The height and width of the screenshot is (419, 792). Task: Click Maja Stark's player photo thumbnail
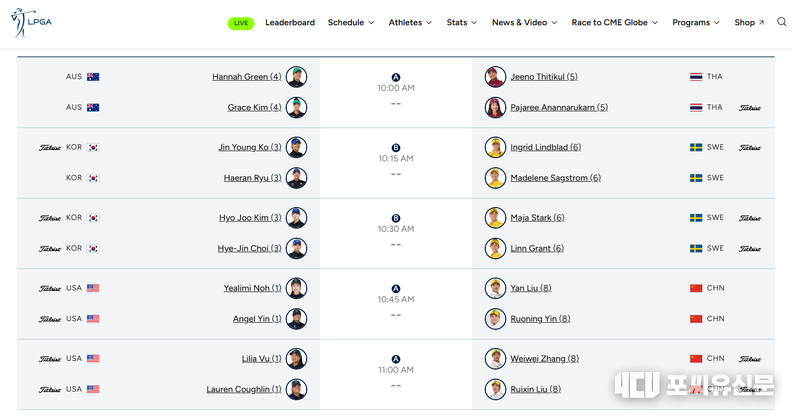point(495,218)
